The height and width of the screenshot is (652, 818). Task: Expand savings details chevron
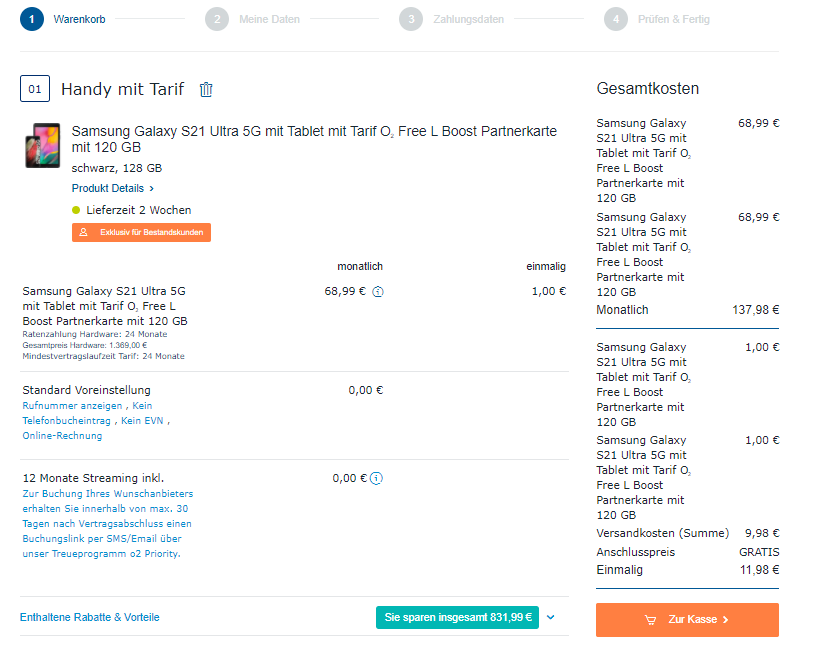tap(550, 618)
